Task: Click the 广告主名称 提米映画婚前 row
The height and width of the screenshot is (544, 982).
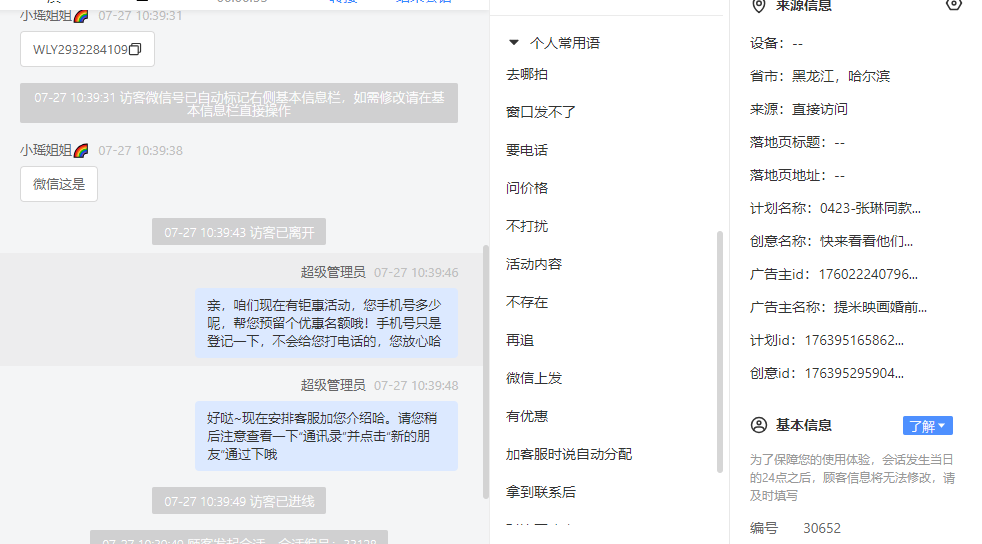Action: 838,307
